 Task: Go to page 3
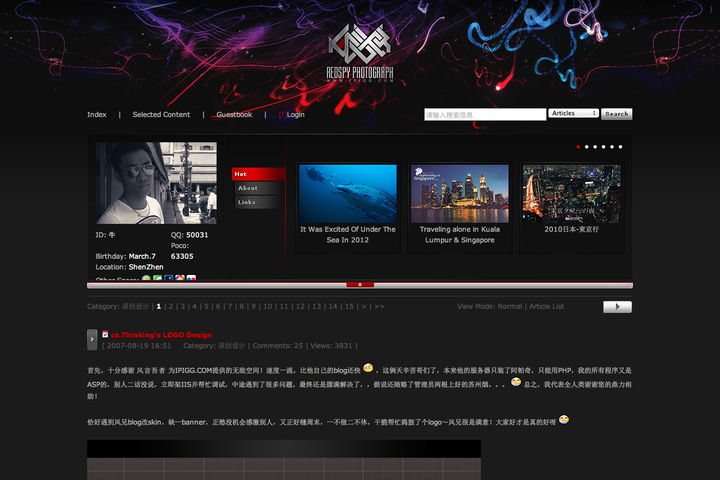pos(183,306)
